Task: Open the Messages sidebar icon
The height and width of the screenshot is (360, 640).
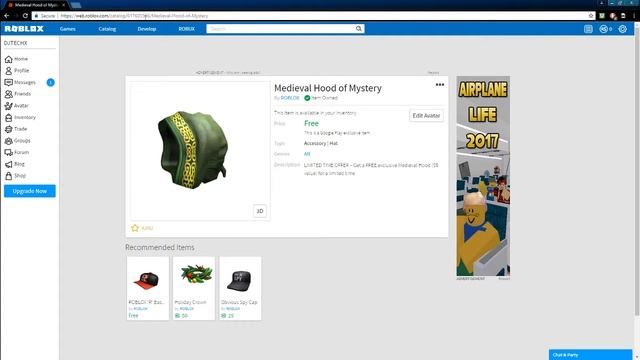Action: tap(9, 82)
